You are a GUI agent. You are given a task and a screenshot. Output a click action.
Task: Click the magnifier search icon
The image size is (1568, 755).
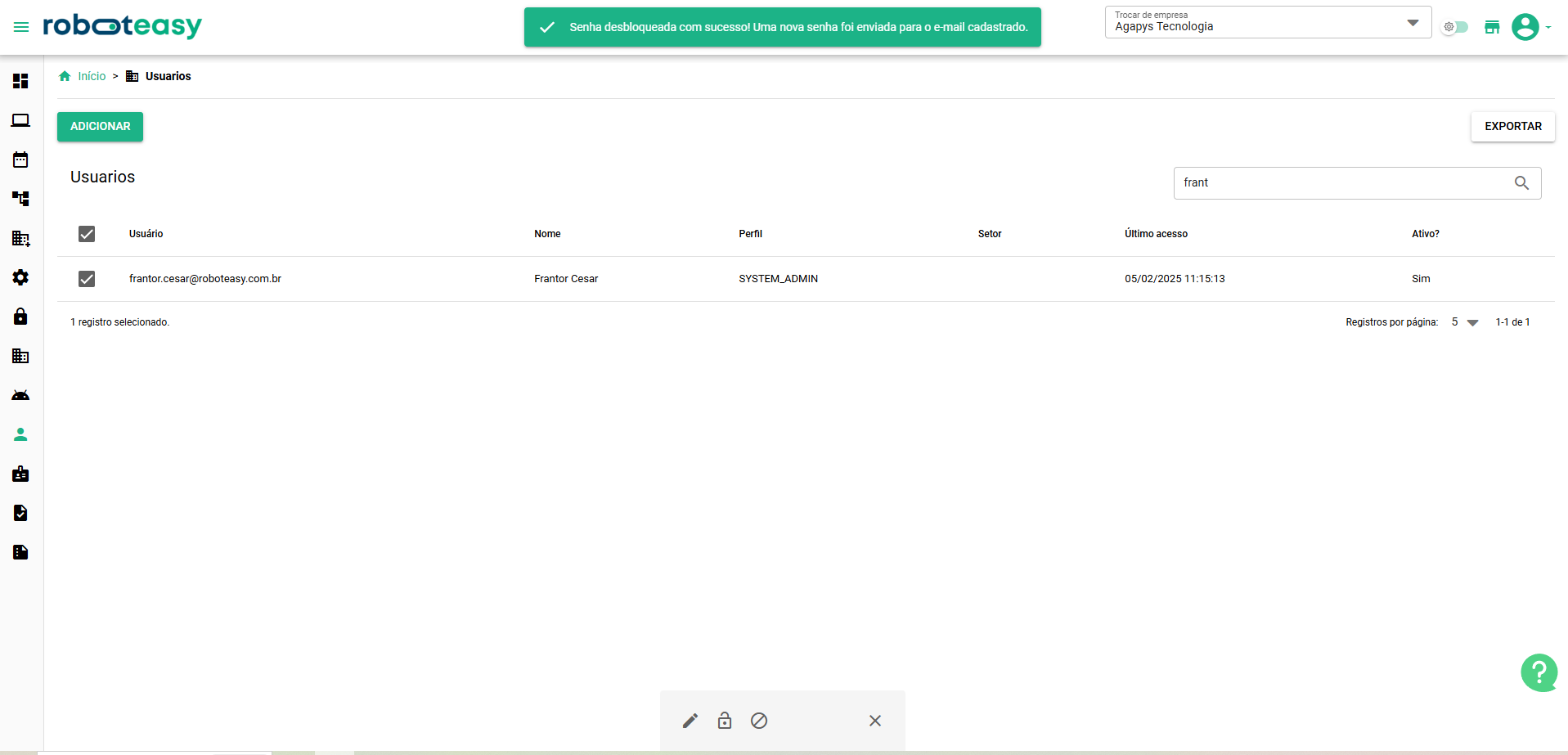point(1521,183)
